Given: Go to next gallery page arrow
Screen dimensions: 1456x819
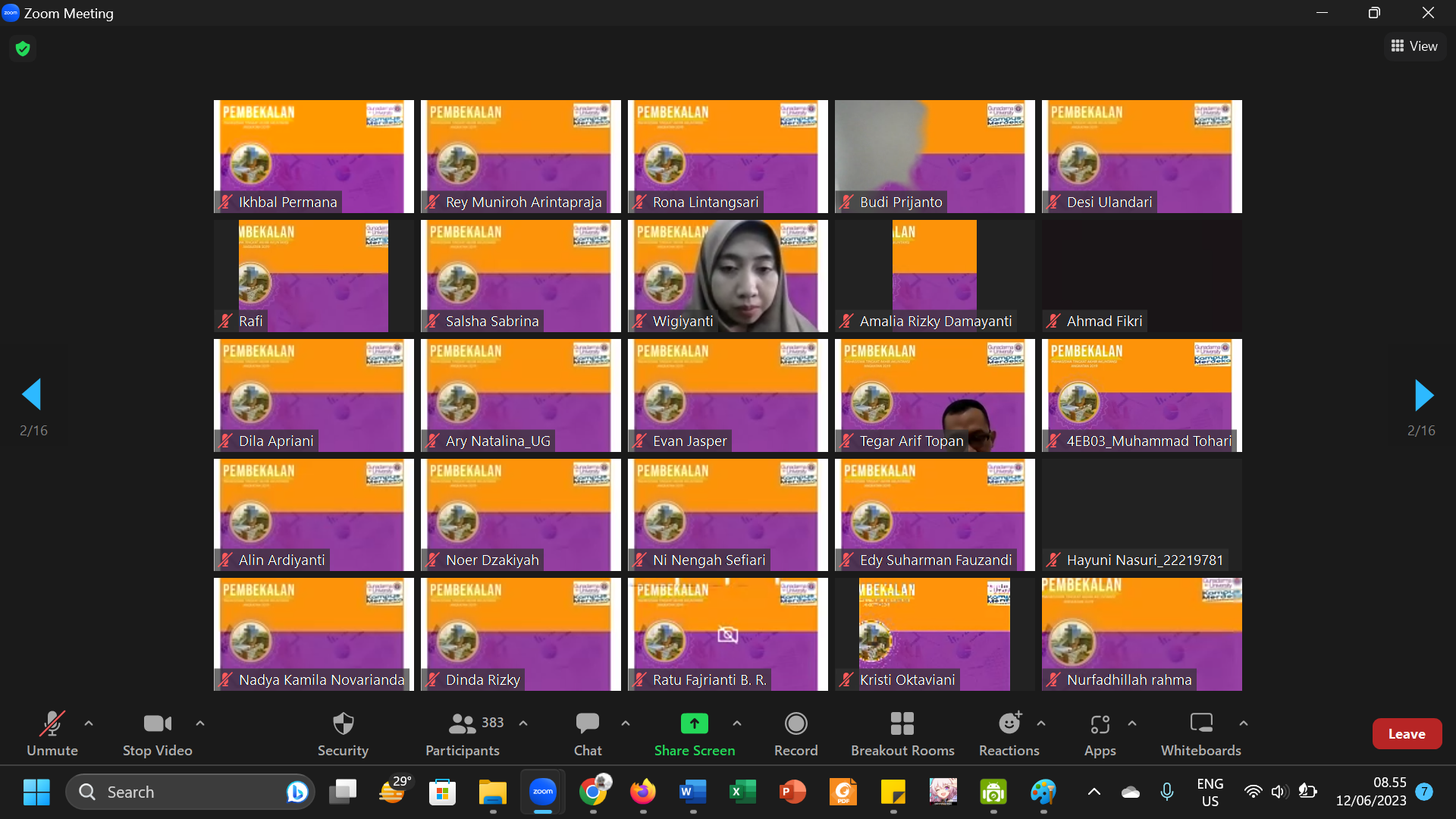Looking at the screenshot, I should click(1424, 394).
